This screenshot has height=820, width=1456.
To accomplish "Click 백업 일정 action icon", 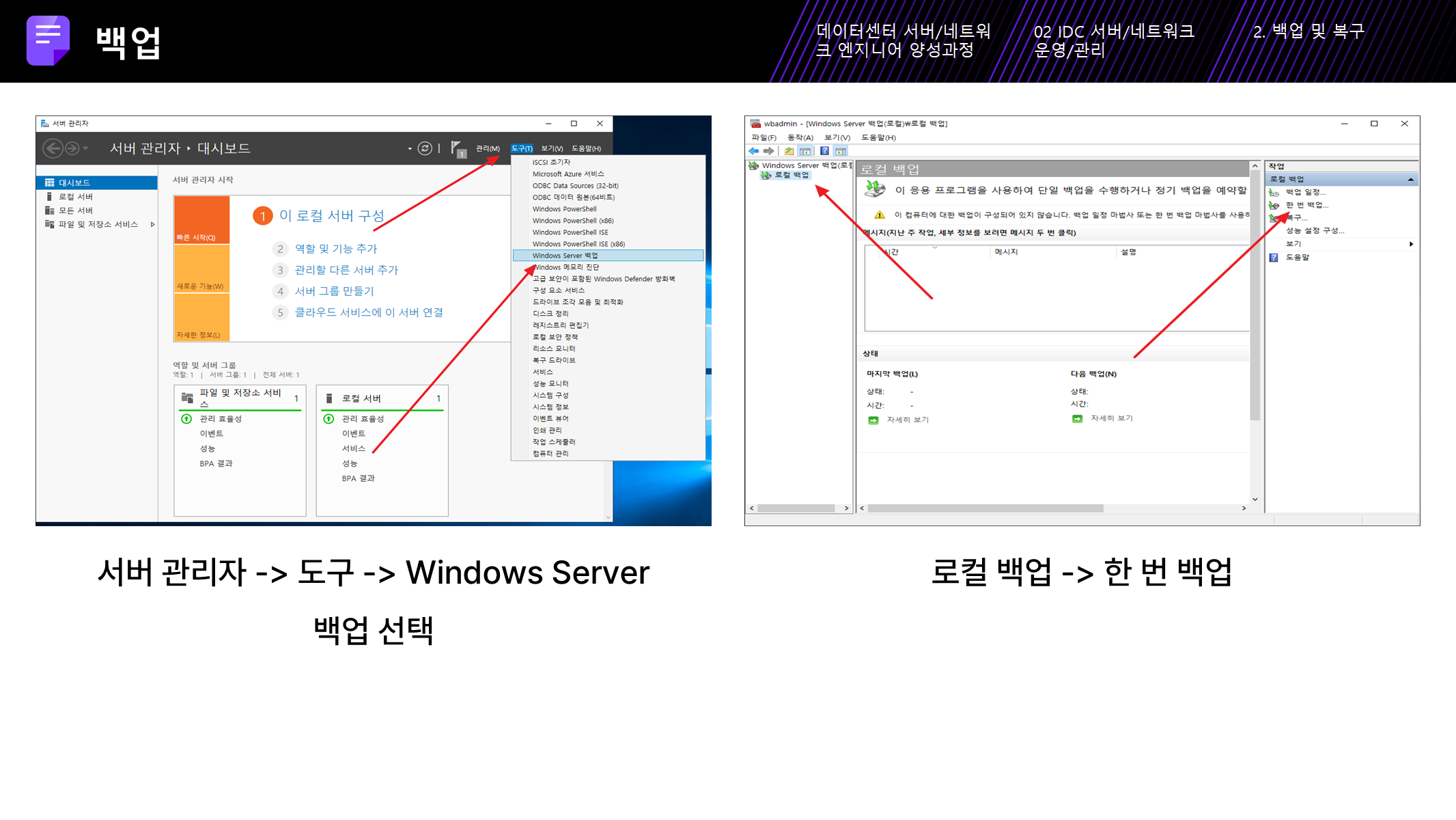I will point(1274,193).
